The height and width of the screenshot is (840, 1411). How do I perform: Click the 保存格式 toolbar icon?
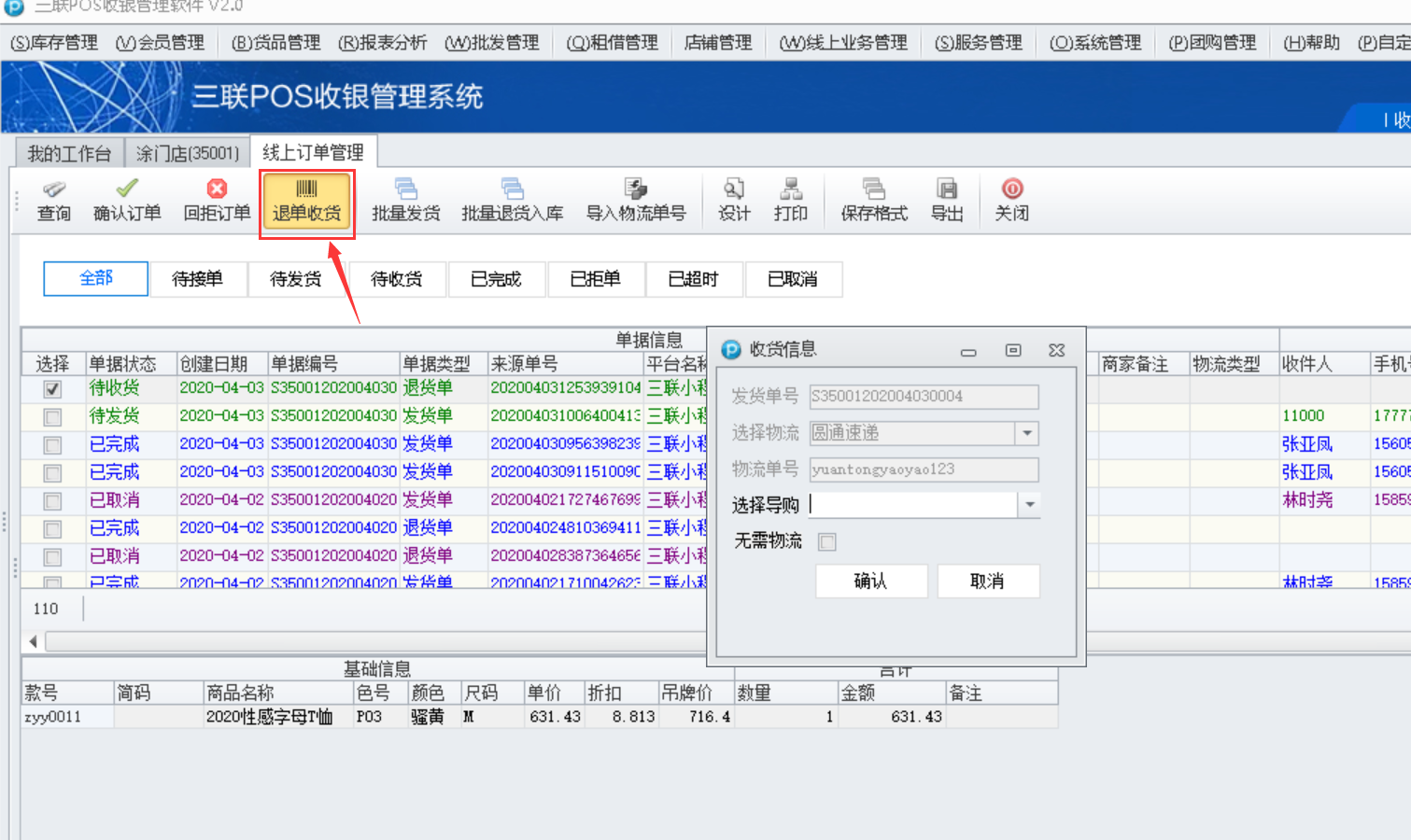click(874, 189)
